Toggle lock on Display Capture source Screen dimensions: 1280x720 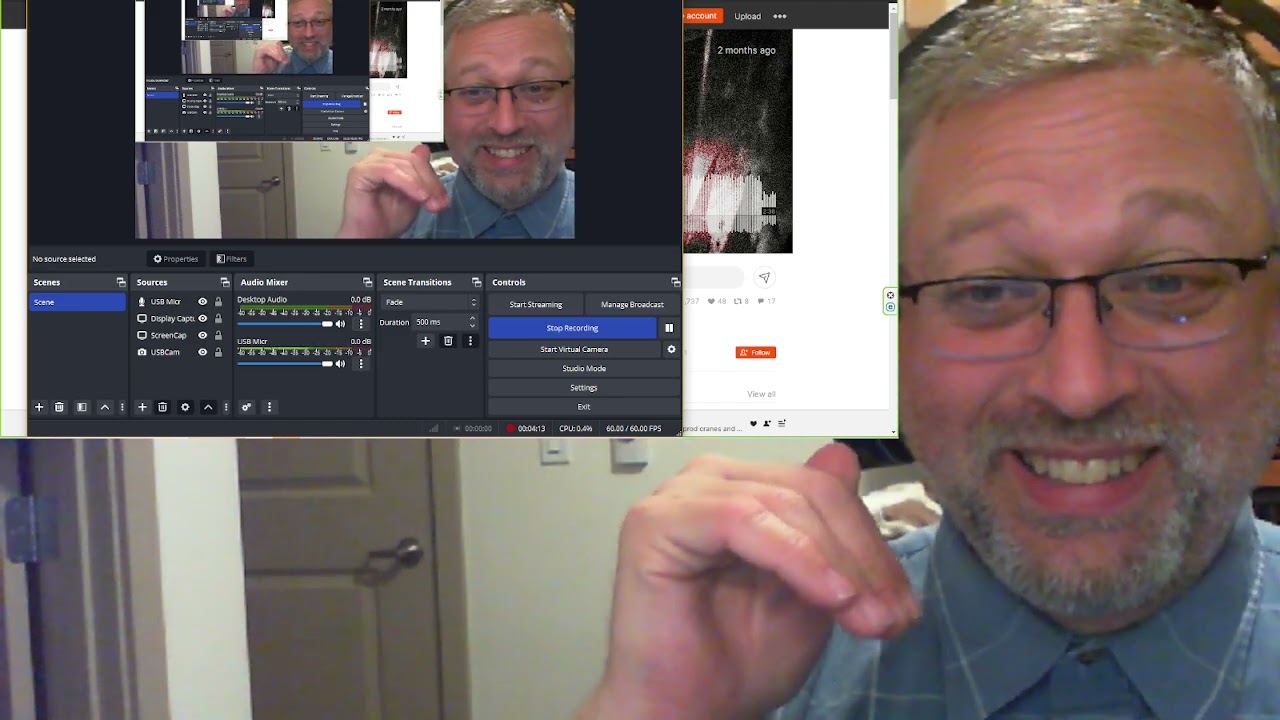click(218, 319)
